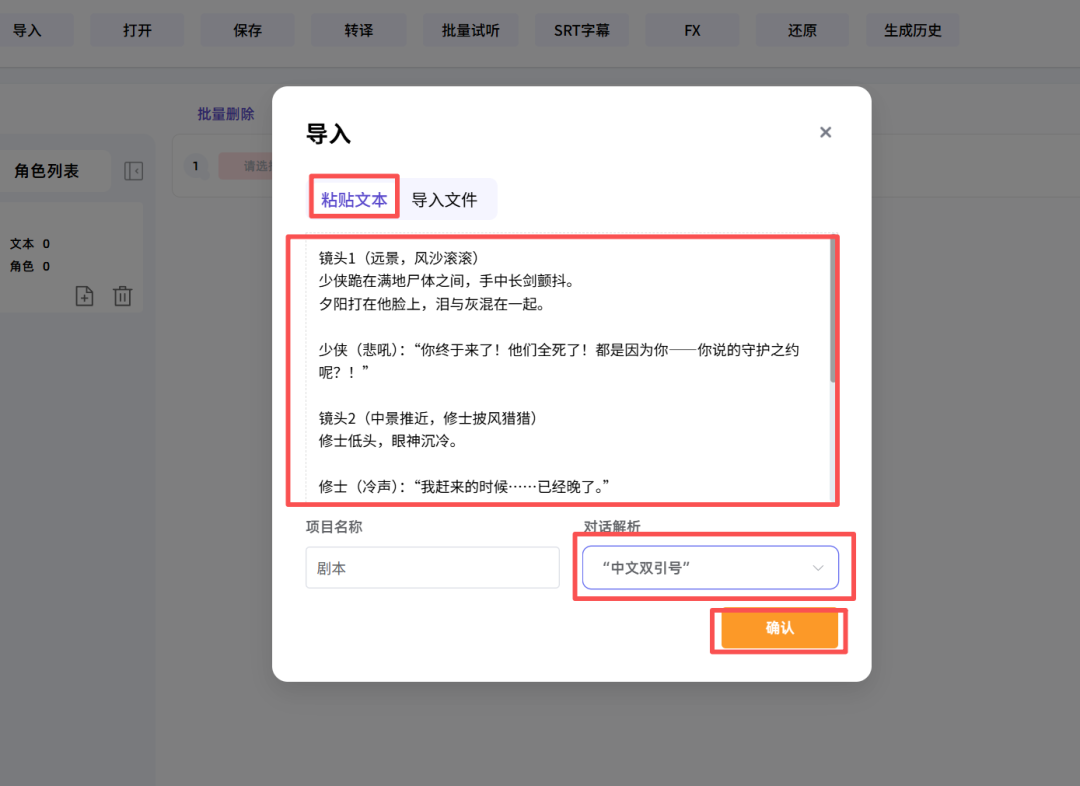The height and width of the screenshot is (786, 1080).
Task: Launch 批量试听 batch preview
Action: [x=470, y=30]
